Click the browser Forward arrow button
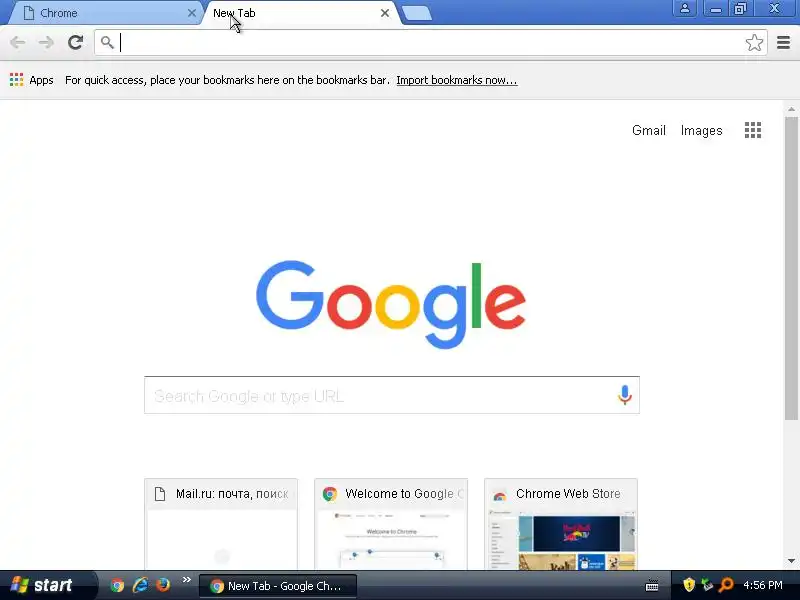Screen dimensions: 800x600 click(46, 42)
